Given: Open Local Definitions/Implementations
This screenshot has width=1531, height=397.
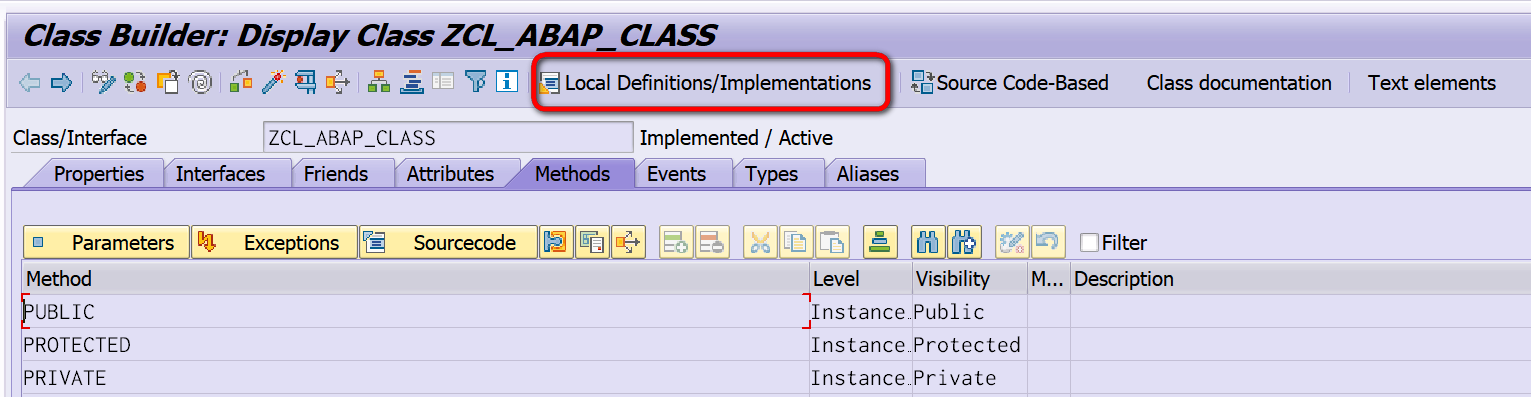Looking at the screenshot, I should 705,83.
